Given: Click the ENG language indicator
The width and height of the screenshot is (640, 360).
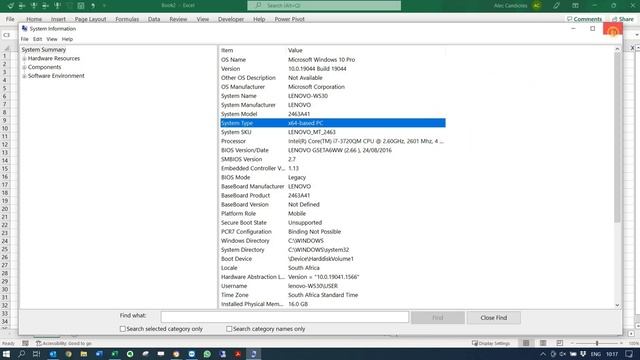Looking at the screenshot, I should point(595,354).
